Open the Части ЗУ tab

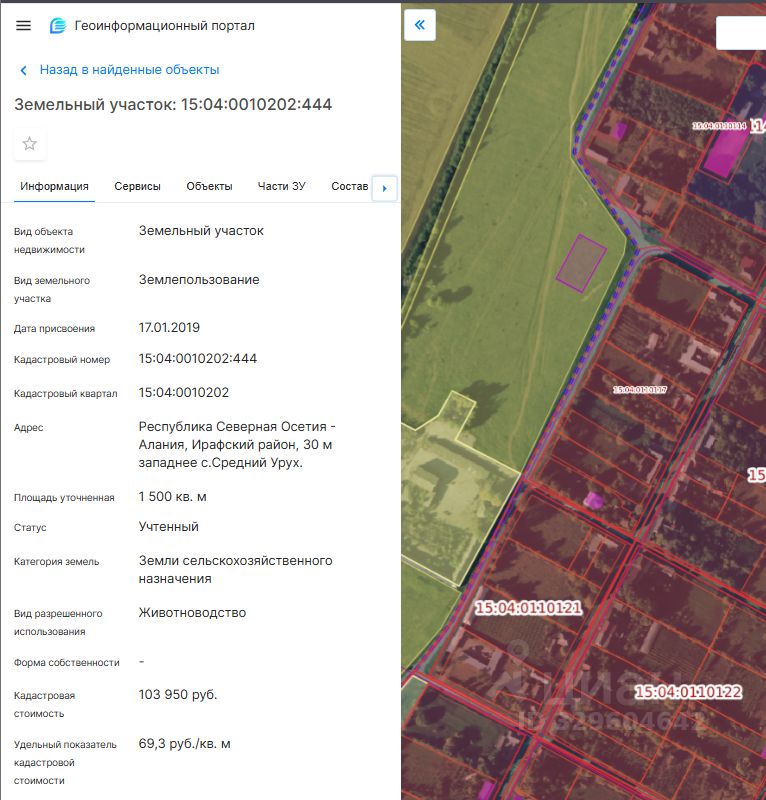(282, 186)
